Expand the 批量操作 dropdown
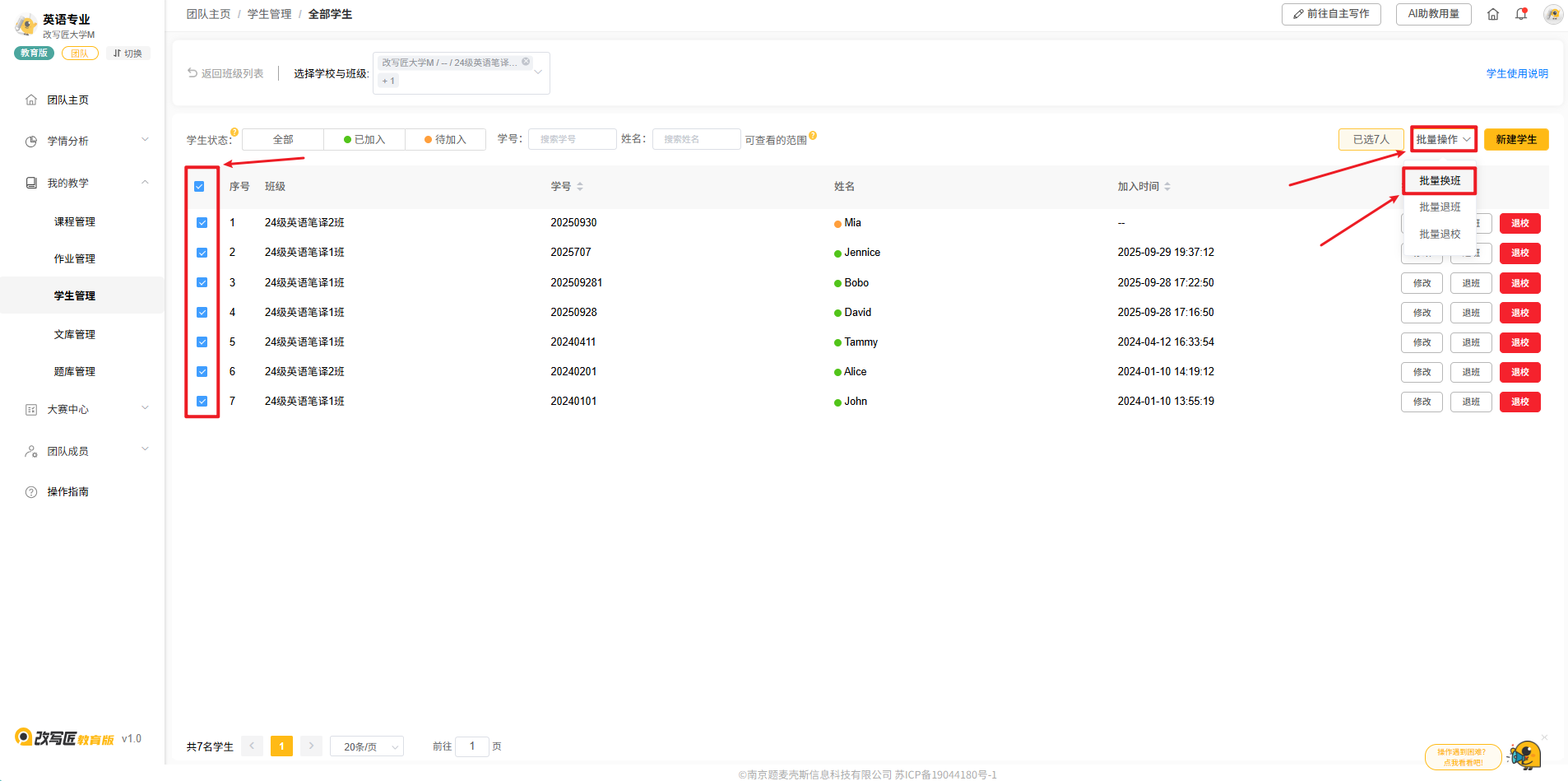The width and height of the screenshot is (1568, 781). tap(1443, 140)
